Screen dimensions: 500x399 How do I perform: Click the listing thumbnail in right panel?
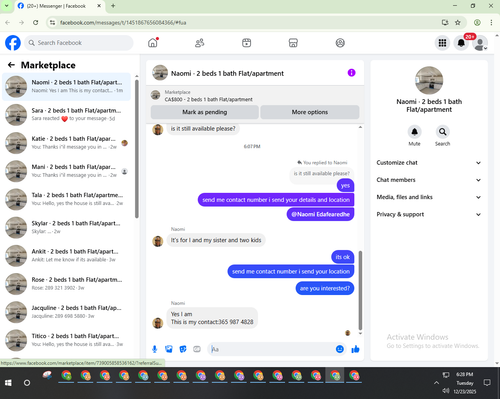(429, 80)
